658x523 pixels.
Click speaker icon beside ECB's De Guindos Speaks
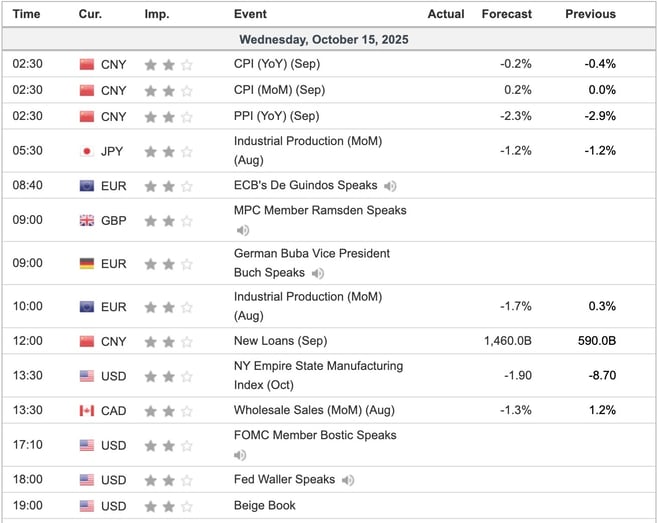(390, 186)
